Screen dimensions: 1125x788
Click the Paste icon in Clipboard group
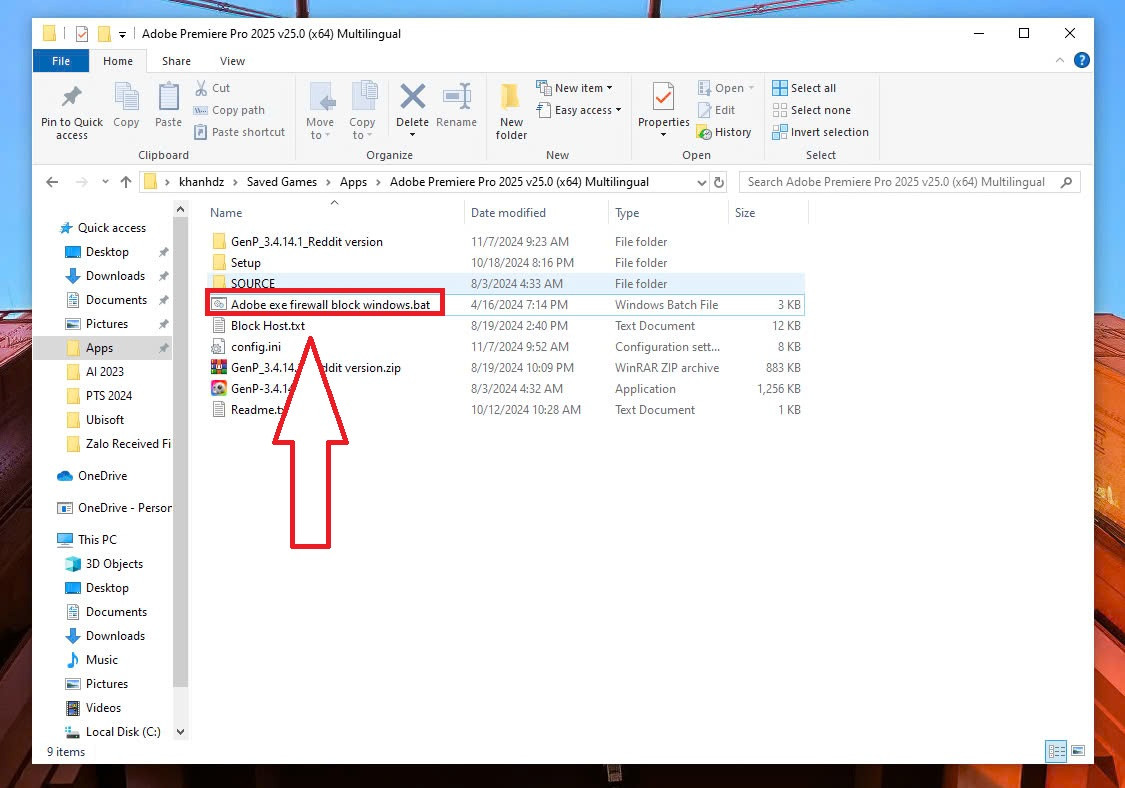168,98
